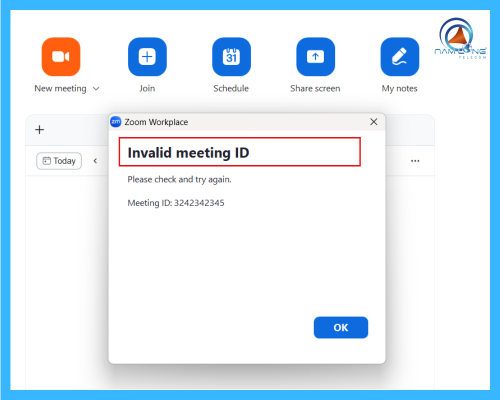
Task: Open the Schedule calendar icon
Action: click(x=231, y=57)
